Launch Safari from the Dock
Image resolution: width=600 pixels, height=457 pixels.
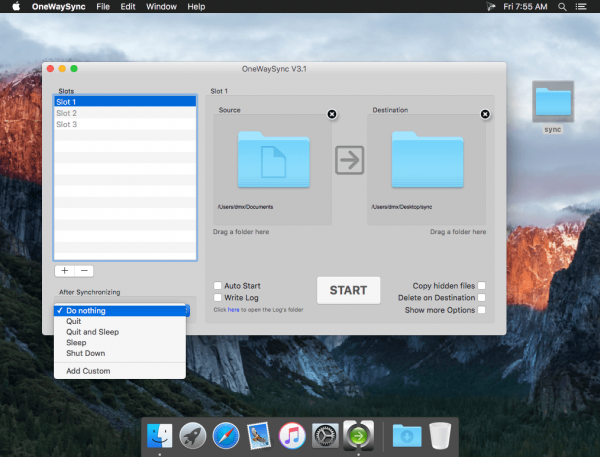pos(226,436)
